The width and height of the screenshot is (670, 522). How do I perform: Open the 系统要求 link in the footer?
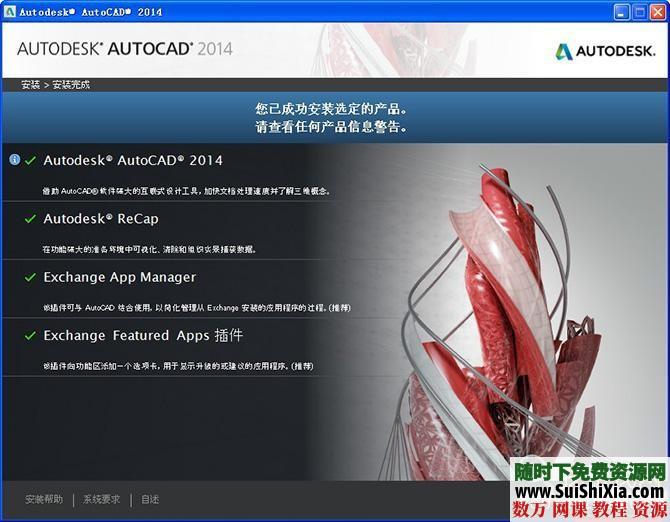(x=102, y=499)
